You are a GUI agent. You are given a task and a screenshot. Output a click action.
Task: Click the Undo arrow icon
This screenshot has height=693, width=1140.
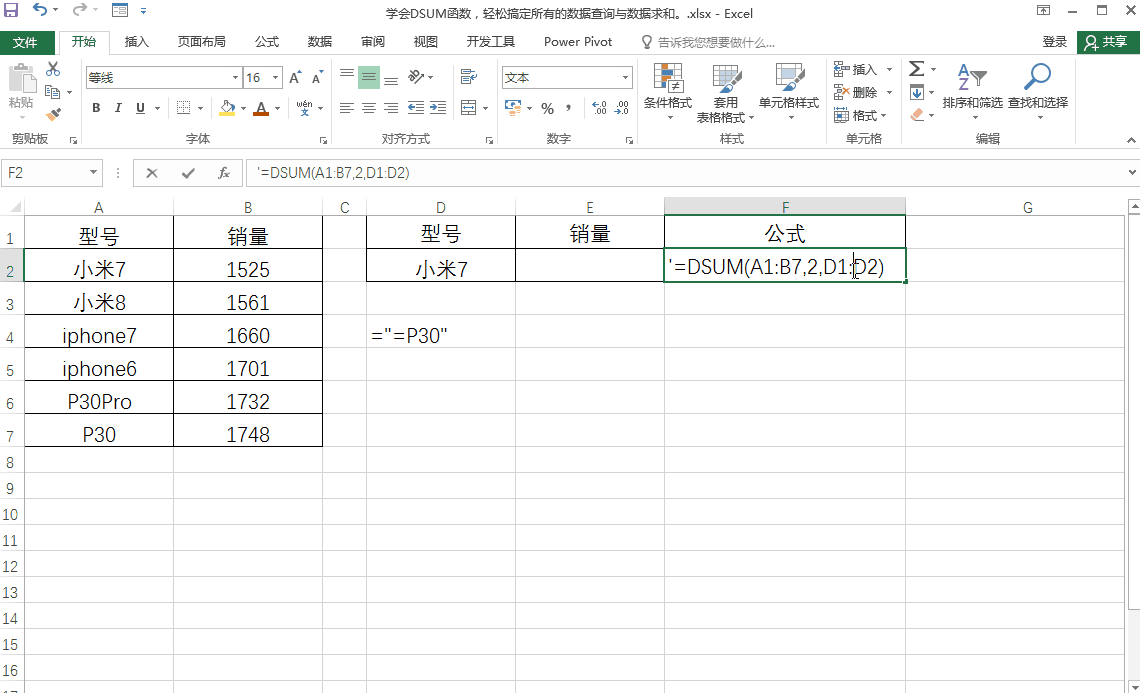point(40,10)
